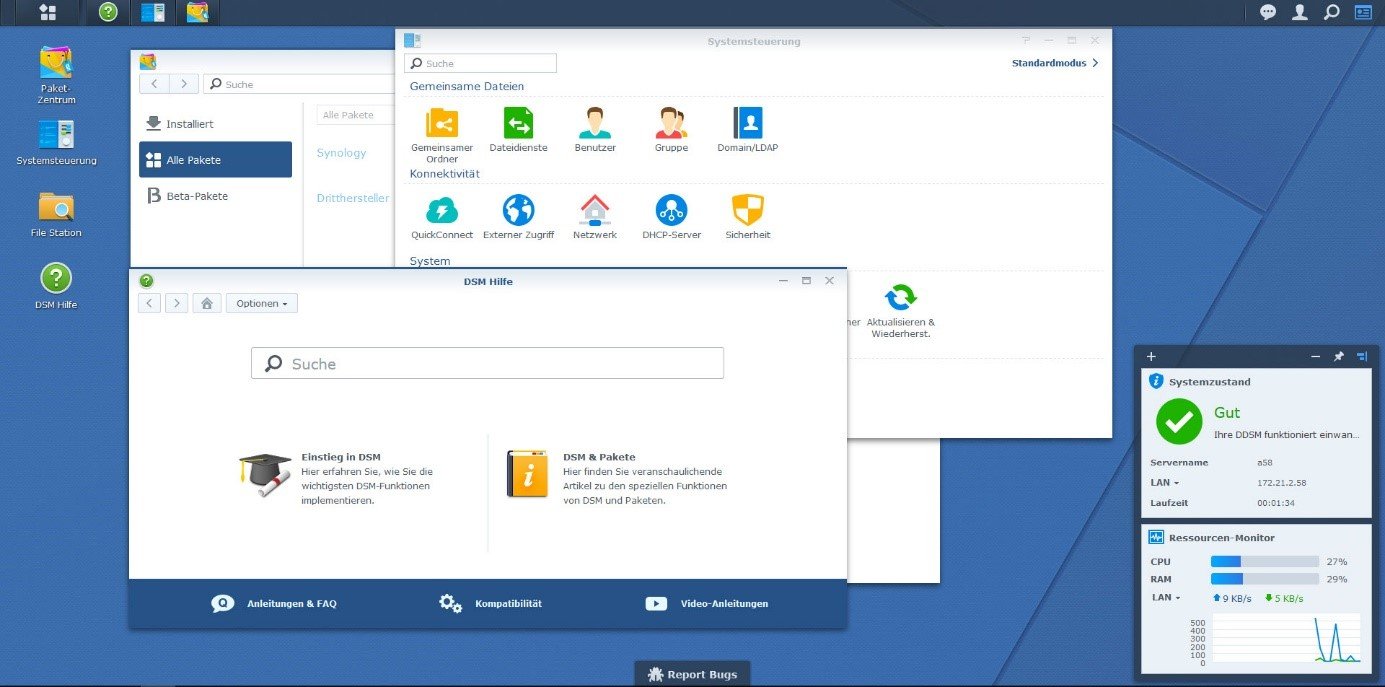Open Kompatibilität in DSM Hilfe footer
The height and width of the screenshot is (687, 1385).
click(490, 604)
